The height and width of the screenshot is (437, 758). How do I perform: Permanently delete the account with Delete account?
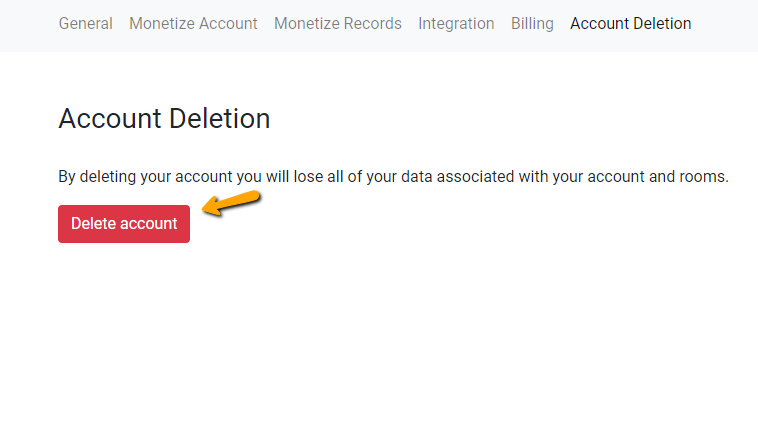124,224
